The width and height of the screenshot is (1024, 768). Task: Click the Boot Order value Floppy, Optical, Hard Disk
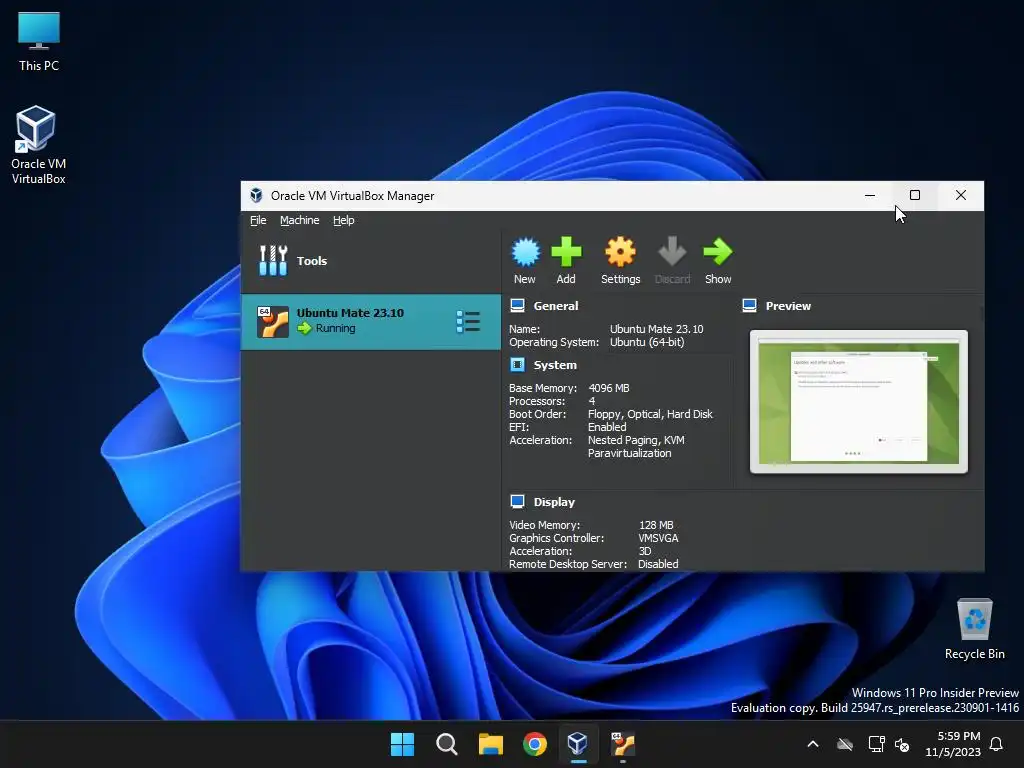[650, 414]
